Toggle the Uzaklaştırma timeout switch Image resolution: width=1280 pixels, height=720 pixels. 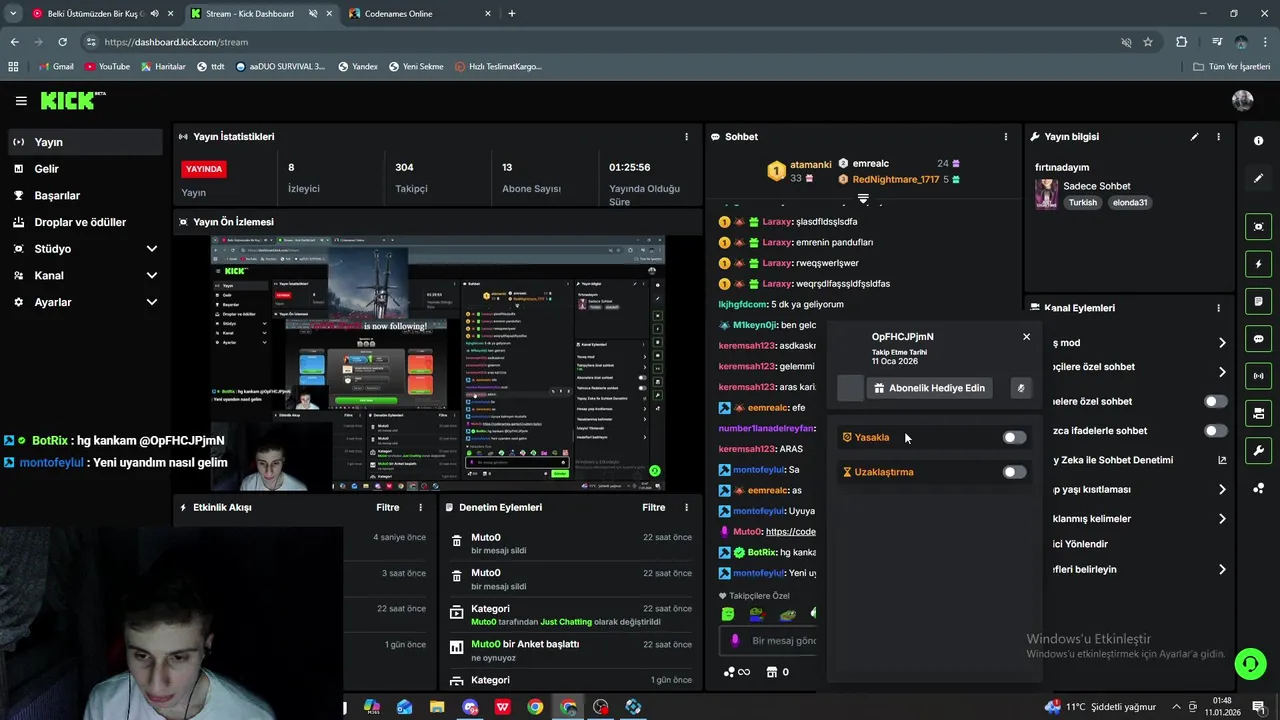coord(1014,472)
